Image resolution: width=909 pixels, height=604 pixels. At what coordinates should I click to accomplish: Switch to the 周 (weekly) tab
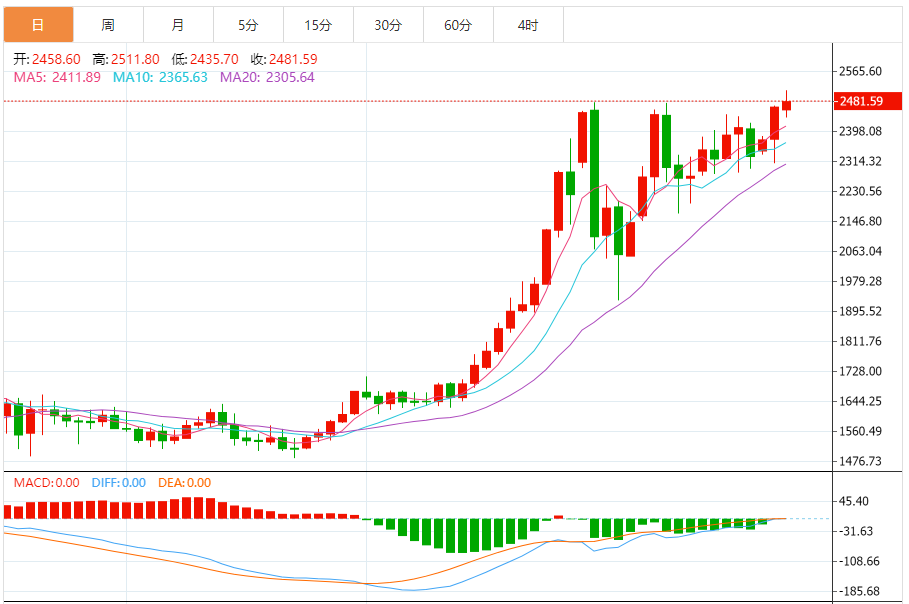pyautogui.click(x=108, y=25)
